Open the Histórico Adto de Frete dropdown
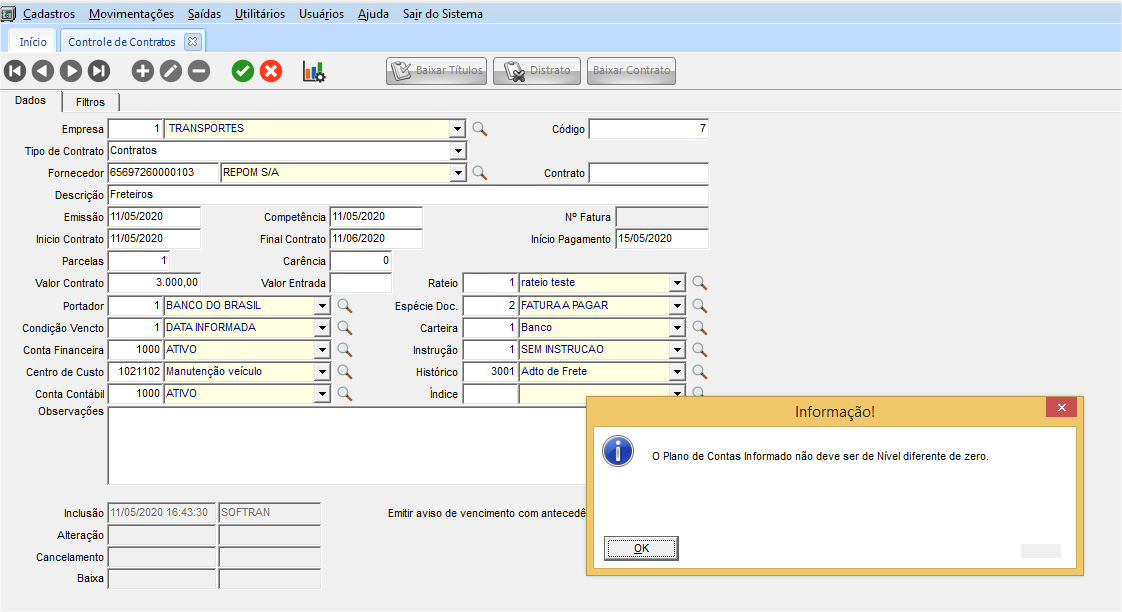Screen dimensions: 1122x612 point(677,372)
